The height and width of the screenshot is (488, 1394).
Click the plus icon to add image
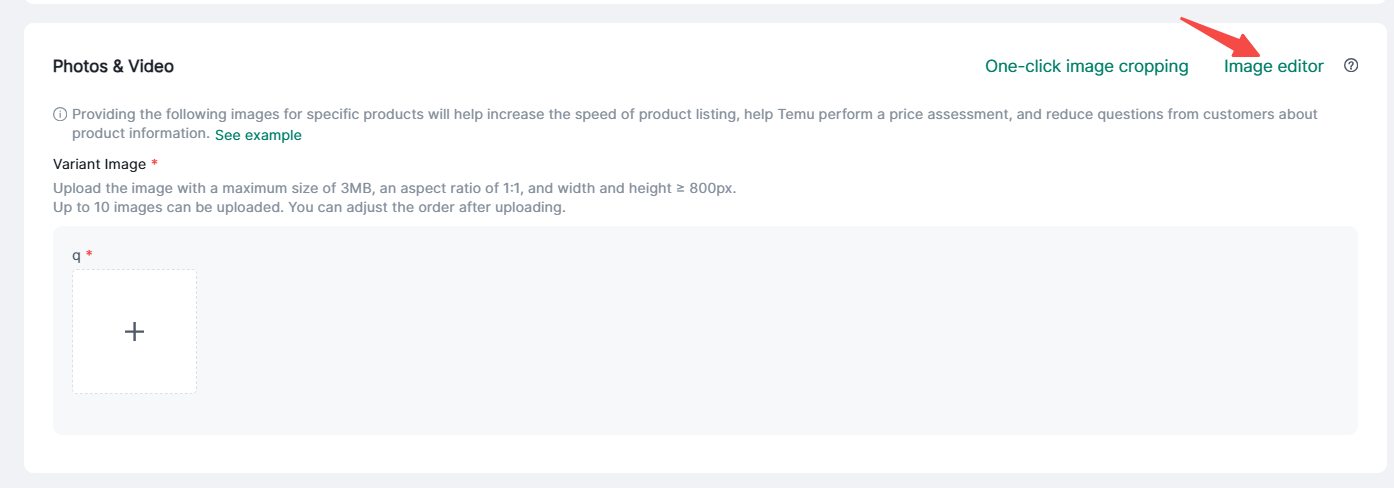point(134,331)
